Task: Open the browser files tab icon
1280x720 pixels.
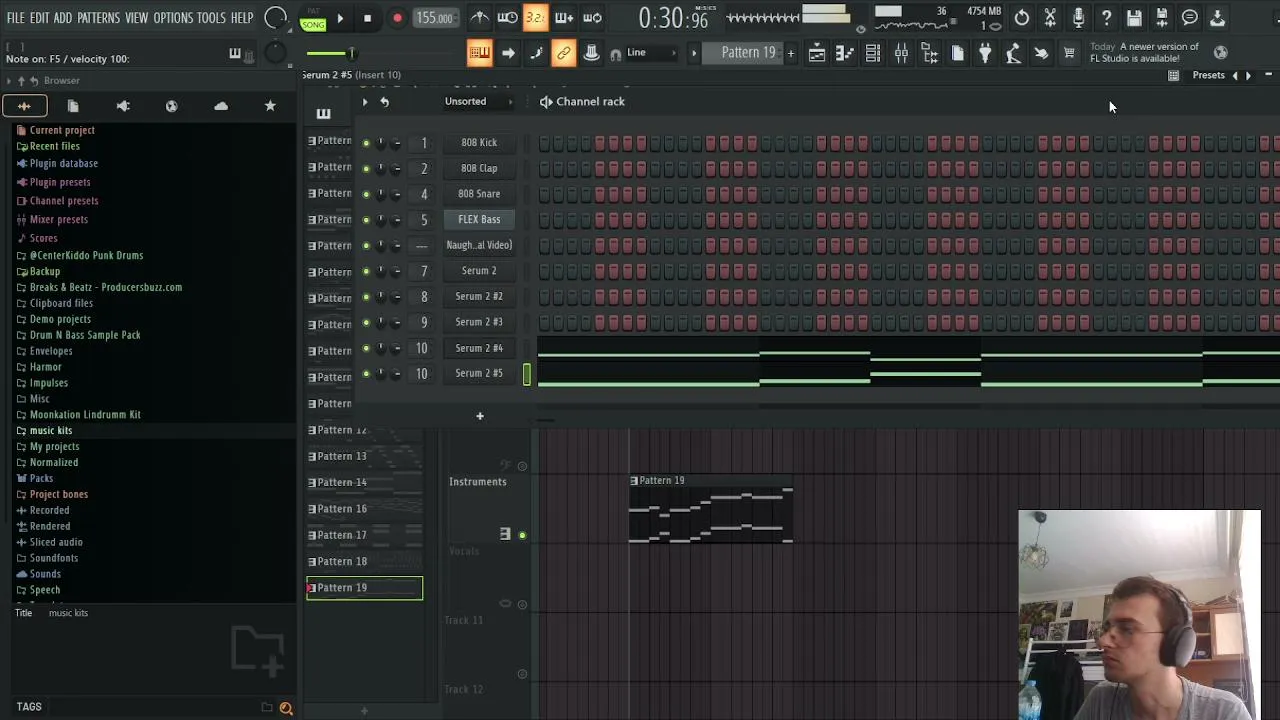Action: pyautogui.click(x=73, y=106)
